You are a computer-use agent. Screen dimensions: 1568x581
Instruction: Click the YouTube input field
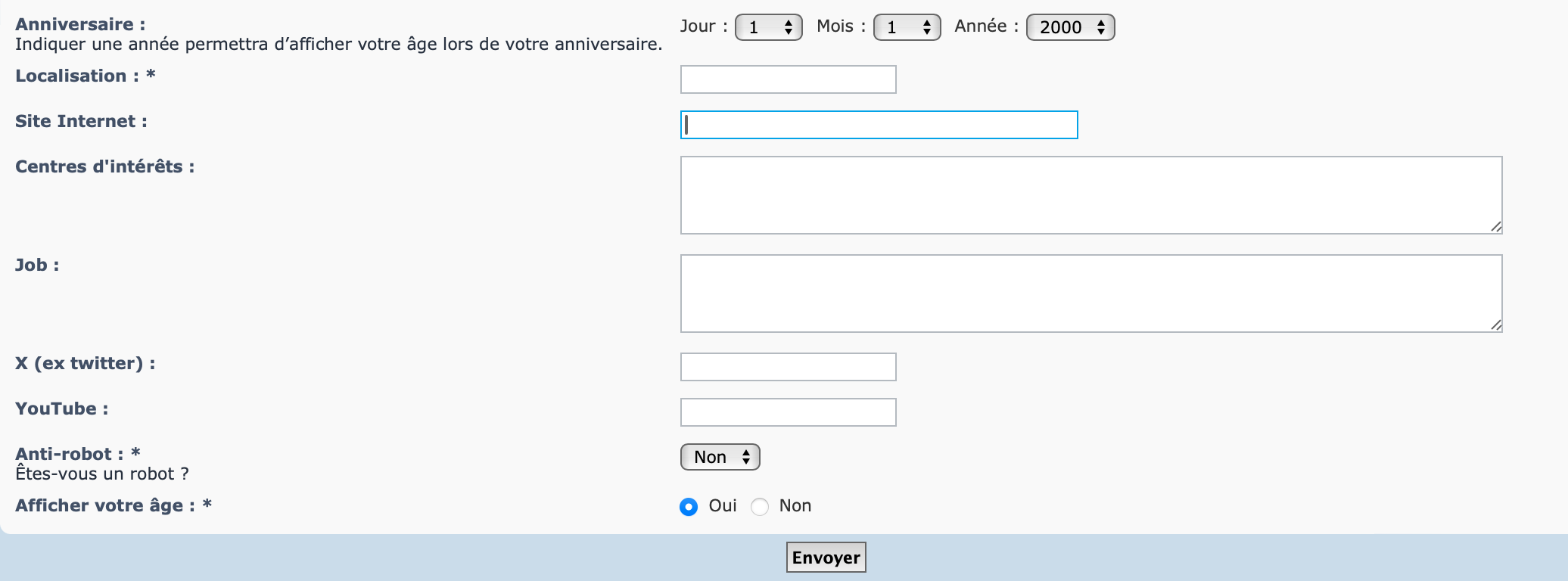click(788, 412)
